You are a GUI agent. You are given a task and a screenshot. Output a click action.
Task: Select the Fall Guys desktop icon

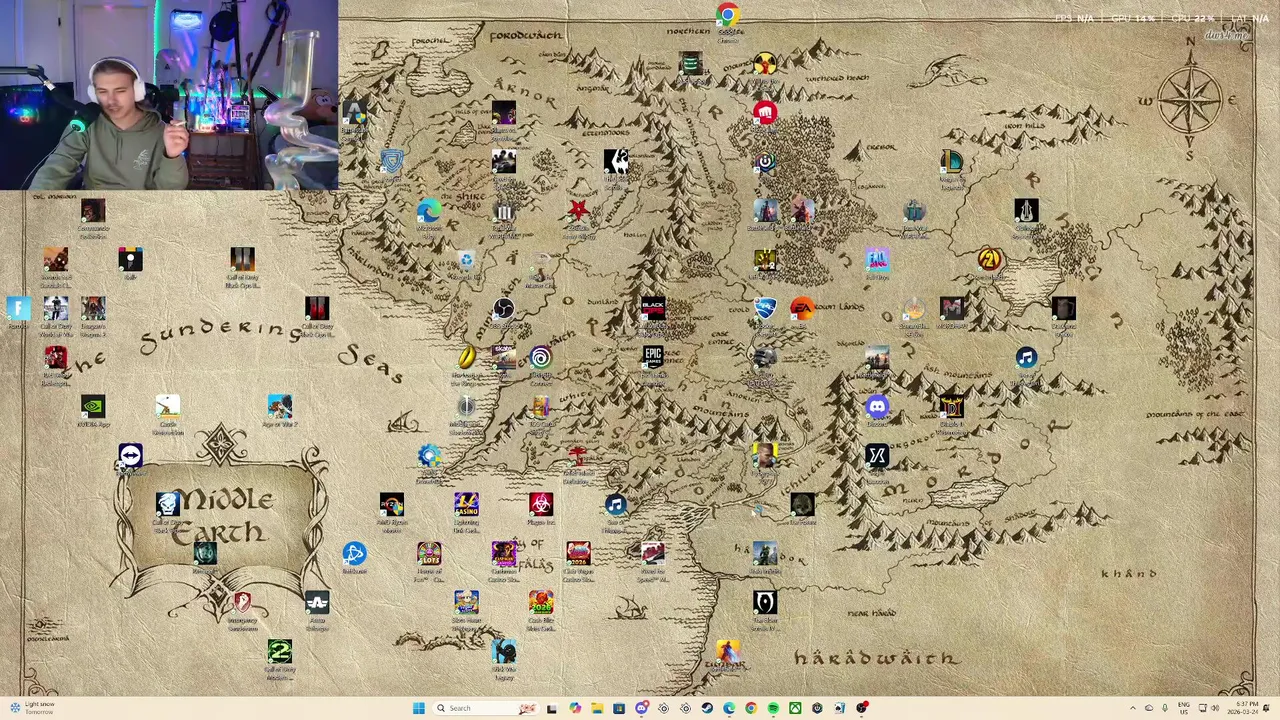tap(877, 260)
